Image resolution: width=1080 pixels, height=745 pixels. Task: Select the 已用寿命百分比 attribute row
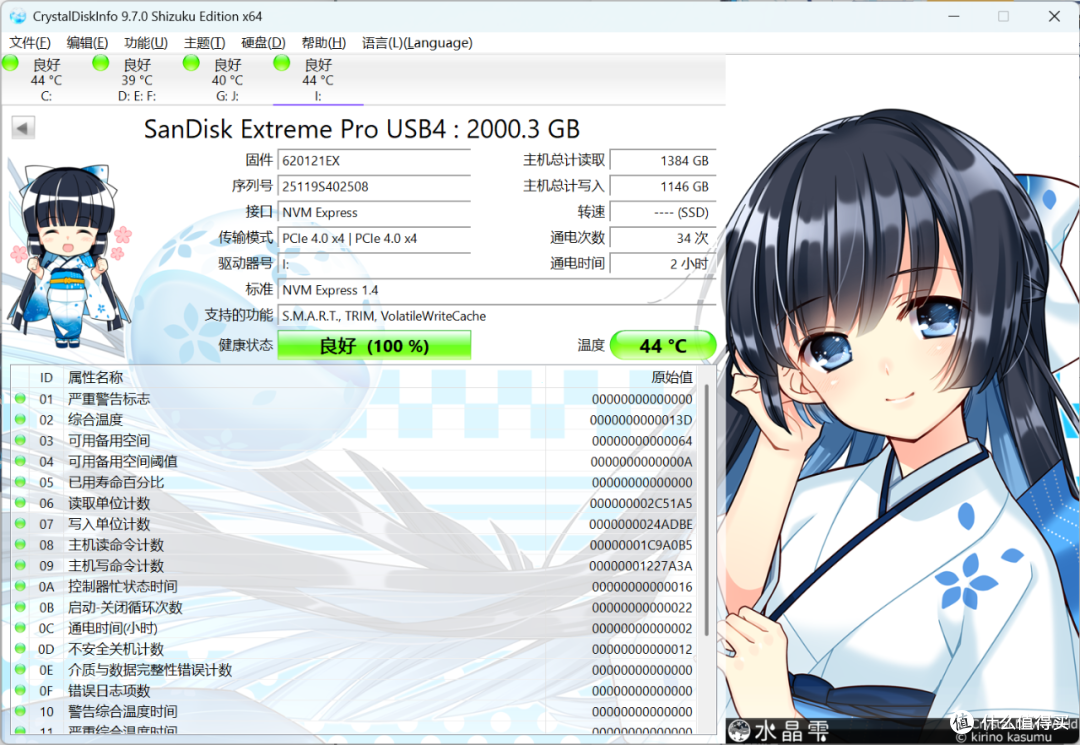coord(355,482)
